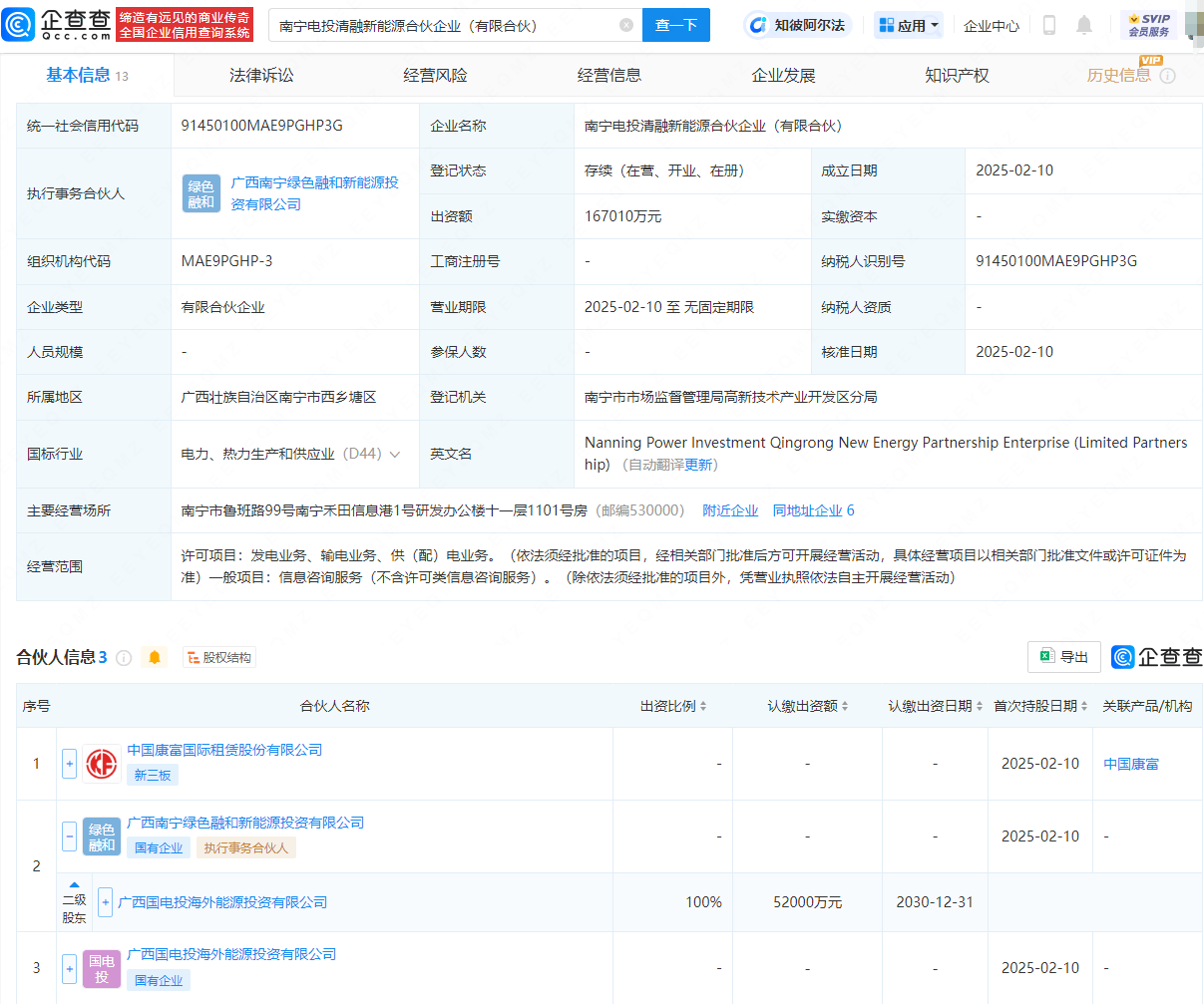The image size is (1204, 1004).
Task: Switch to the 知识产权 tab
Action: [x=957, y=74]
